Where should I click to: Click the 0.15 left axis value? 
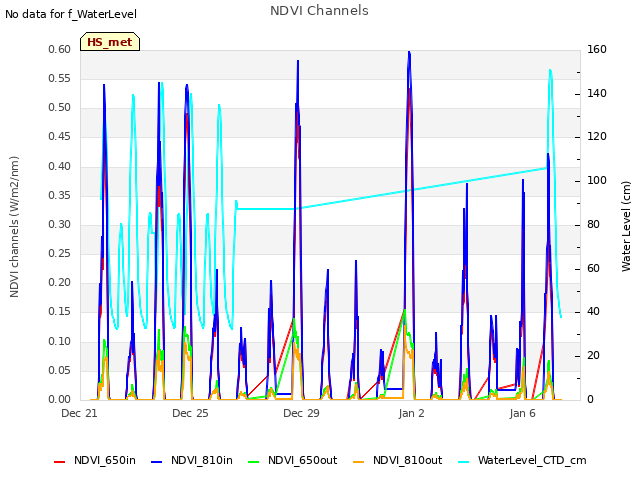[x=60, y=311]
